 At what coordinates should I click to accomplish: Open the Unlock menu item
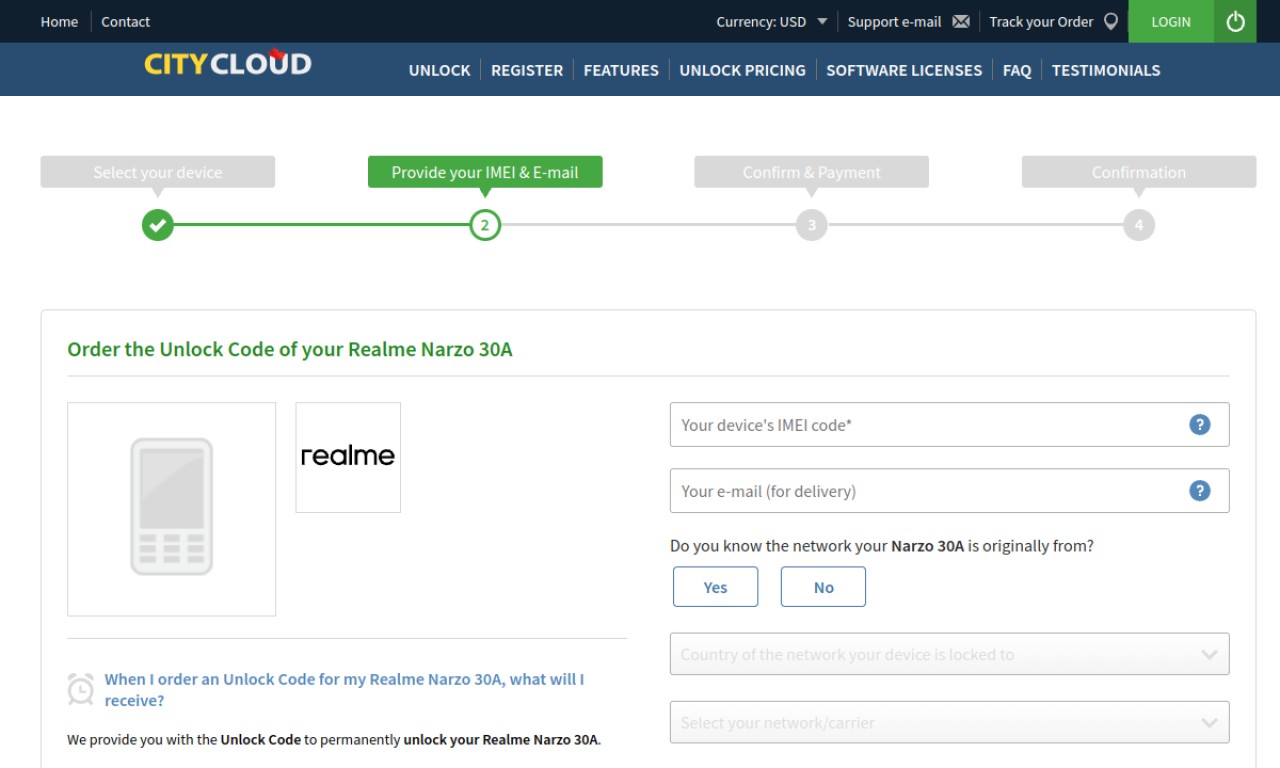439,70
